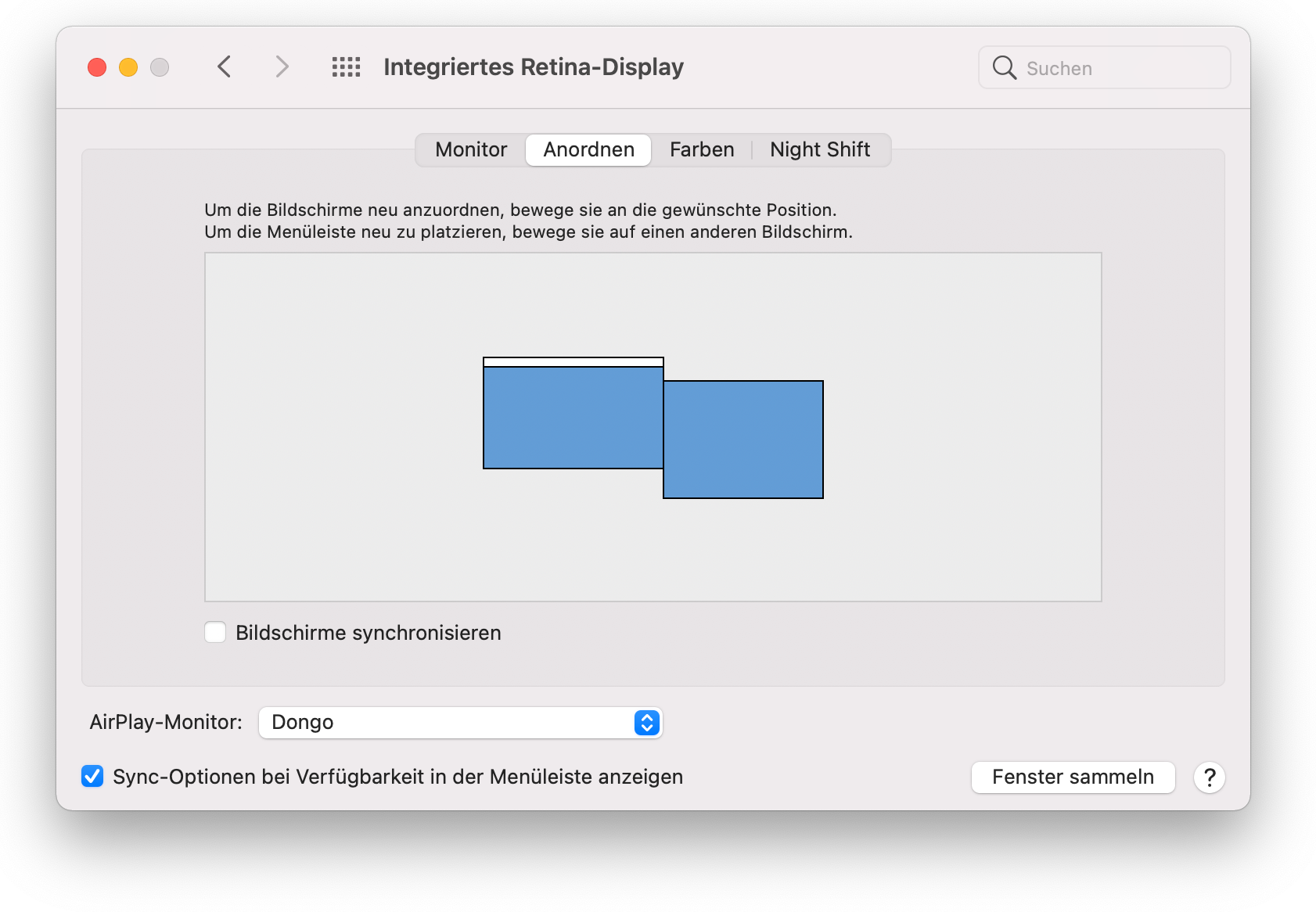1316x912 pixels.
Task: Click the forward navigation chevron
Action: tap(282, 67)
